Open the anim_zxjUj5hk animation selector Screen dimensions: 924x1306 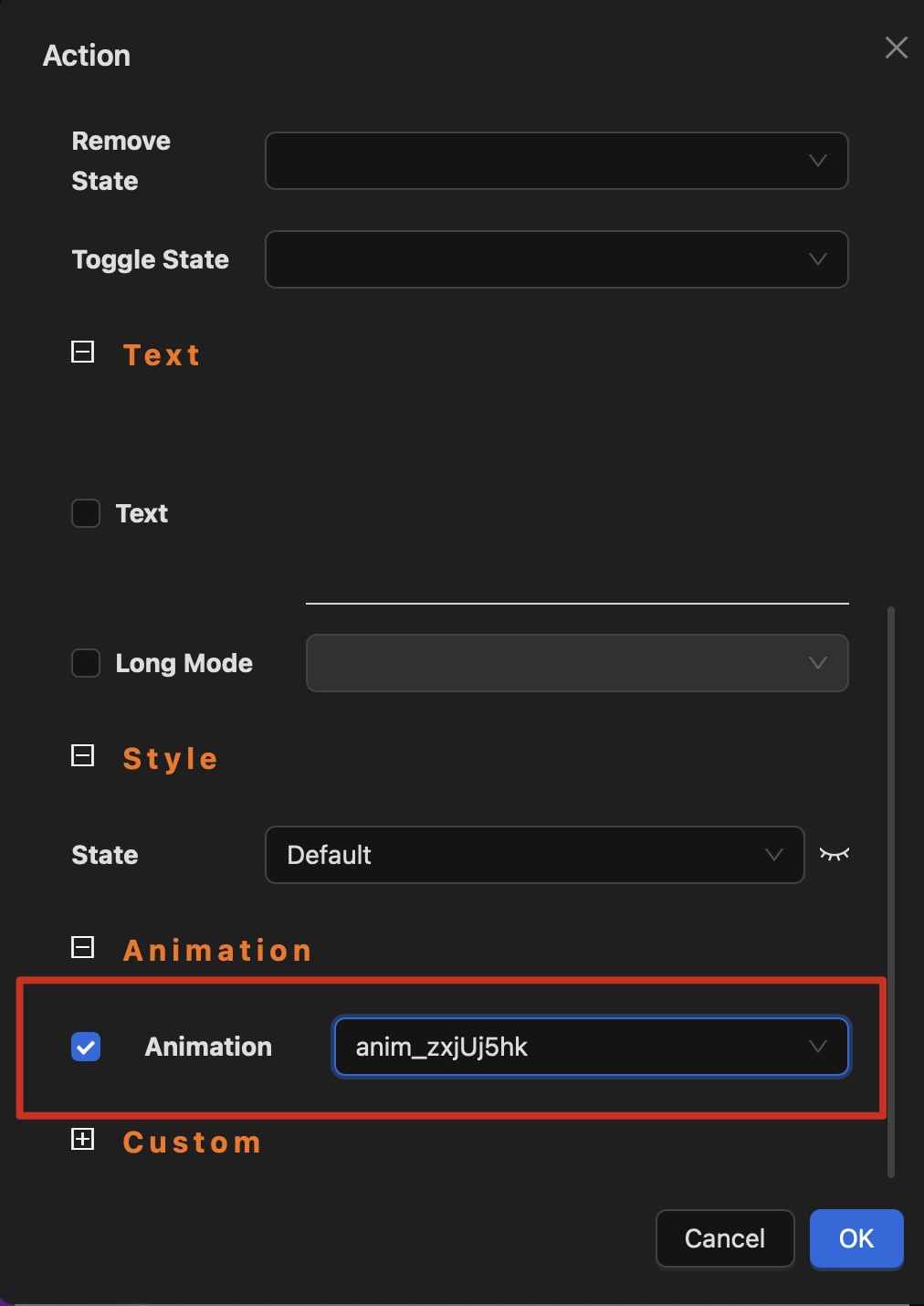point(592,1047)
